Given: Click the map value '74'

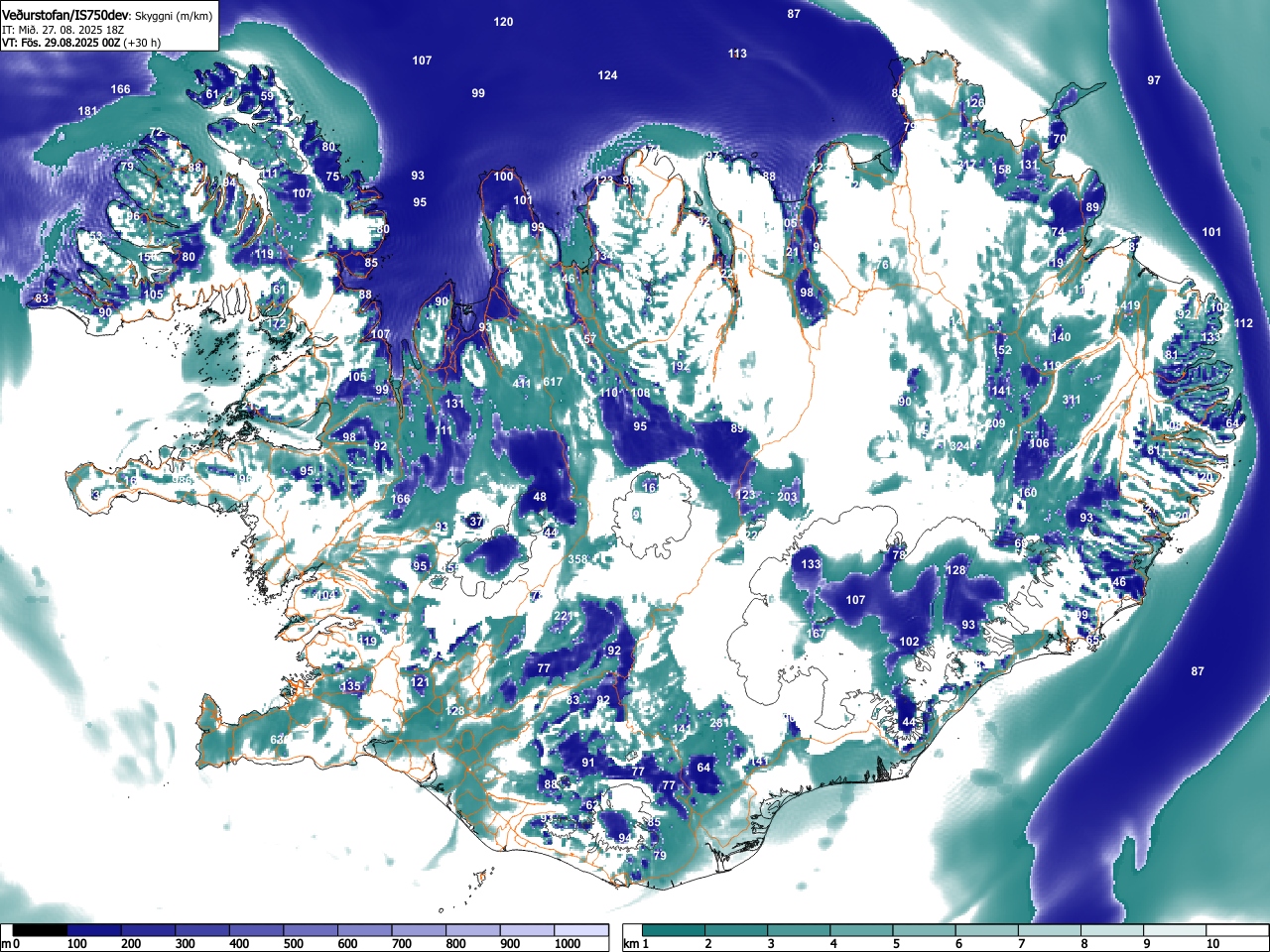Looking at the screenshot, I should pos(1058,233).
